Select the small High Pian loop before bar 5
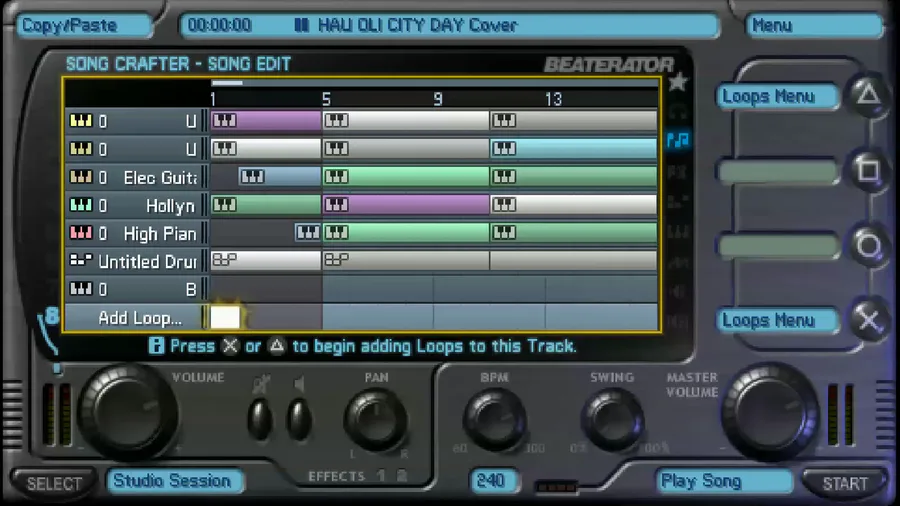900x506 pixels. coord(308,232)
